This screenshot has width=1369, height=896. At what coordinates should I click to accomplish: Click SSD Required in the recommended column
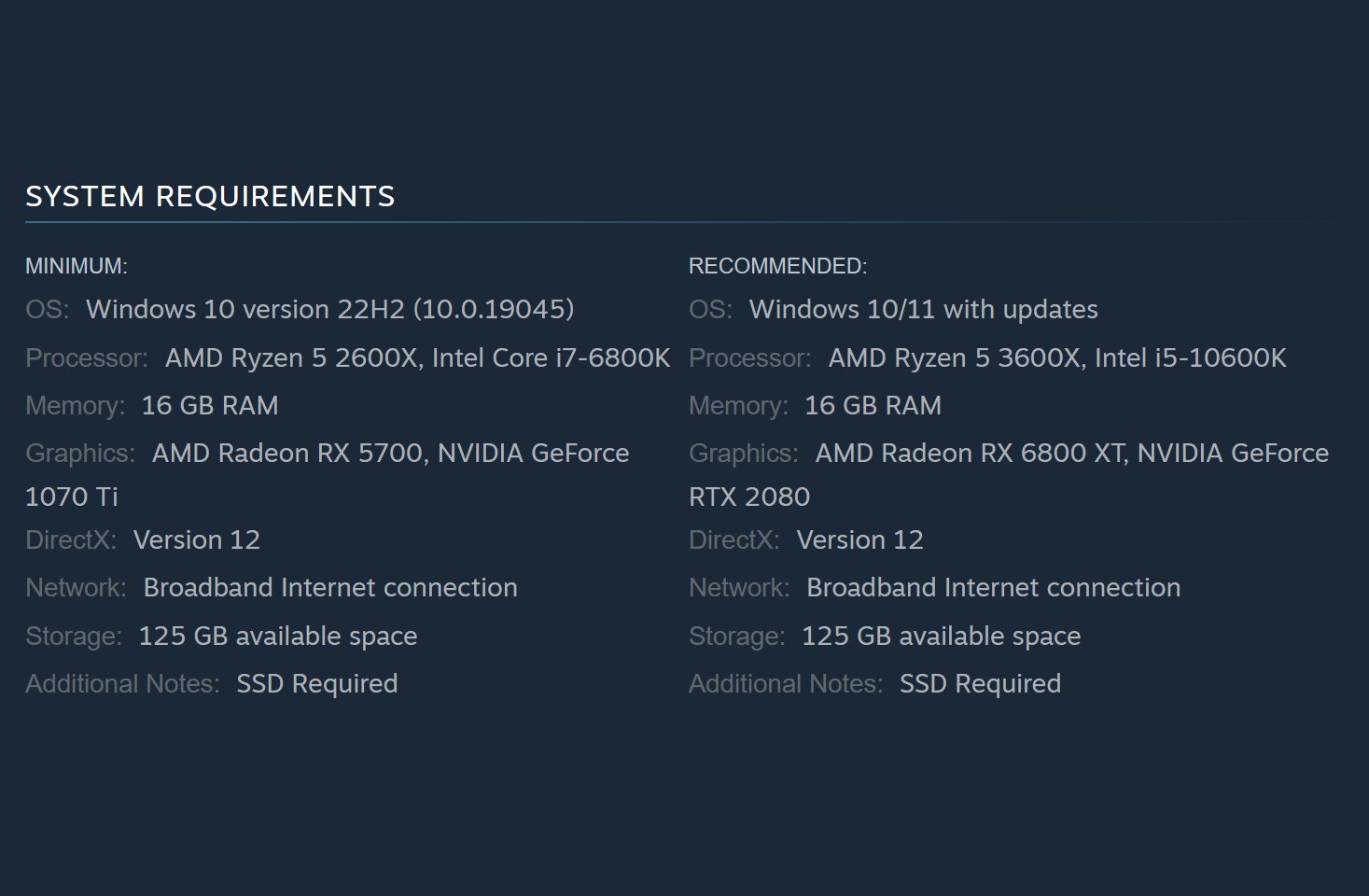(x=980, y=684)
